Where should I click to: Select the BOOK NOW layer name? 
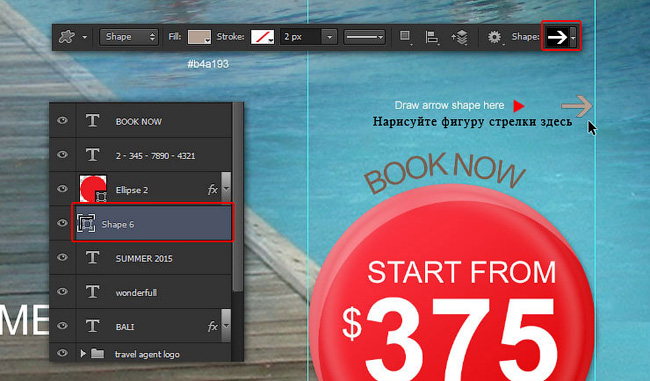tap(138, 122)
